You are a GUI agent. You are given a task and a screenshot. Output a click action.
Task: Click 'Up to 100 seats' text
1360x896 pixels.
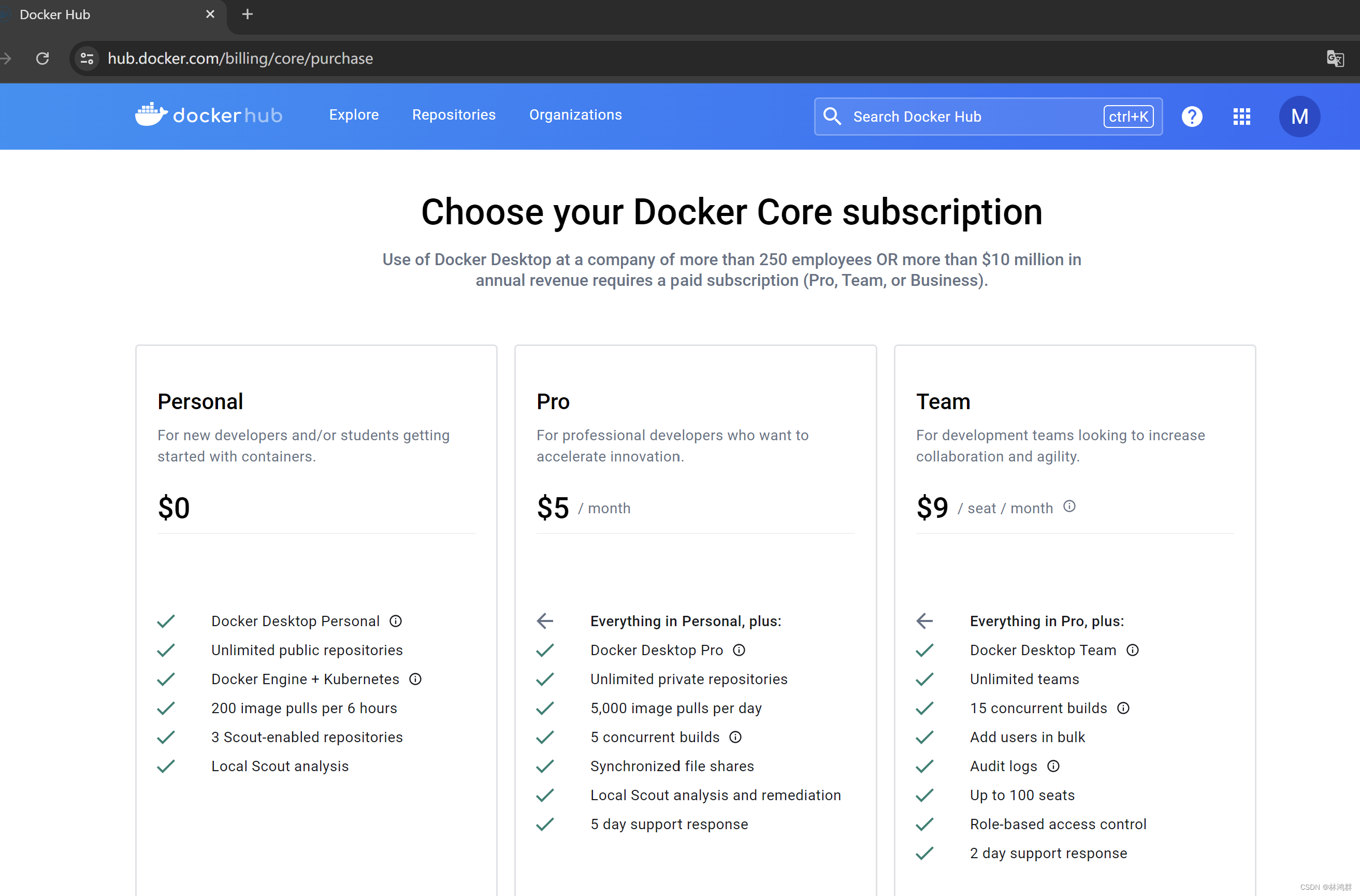[1022, 795]
